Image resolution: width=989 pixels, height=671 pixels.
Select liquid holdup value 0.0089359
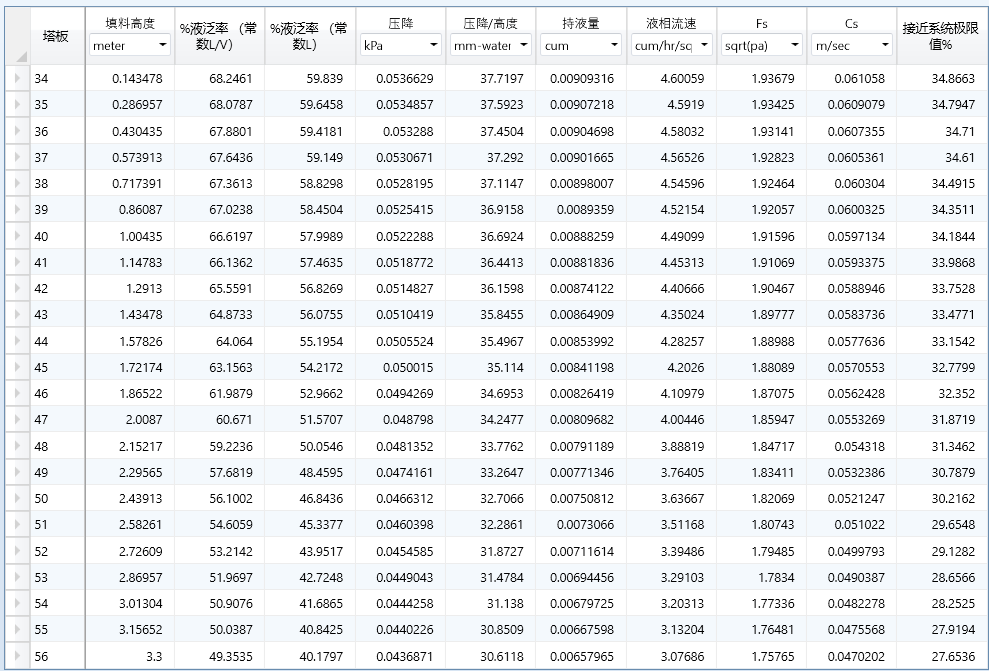pyautogui.click(x=585, y=209)
